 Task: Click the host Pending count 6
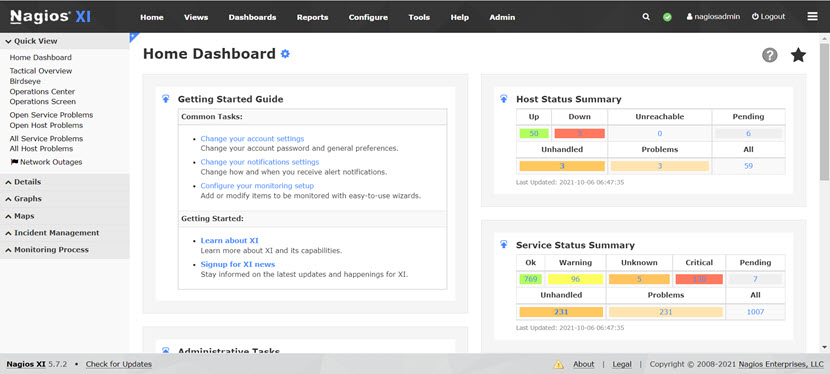click(748, 133)
